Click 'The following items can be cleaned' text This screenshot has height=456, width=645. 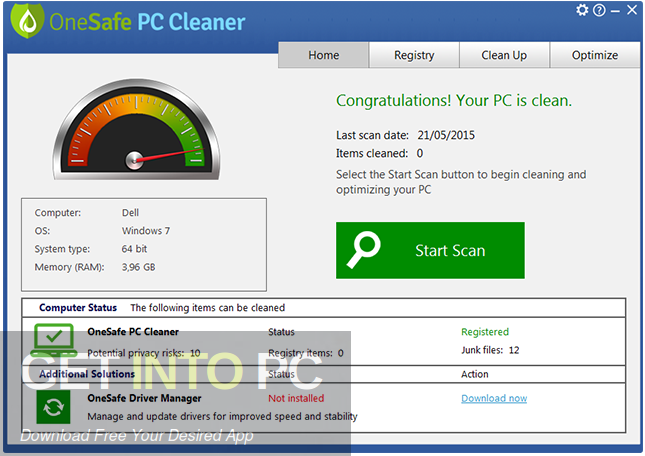(x=208, y=308)
